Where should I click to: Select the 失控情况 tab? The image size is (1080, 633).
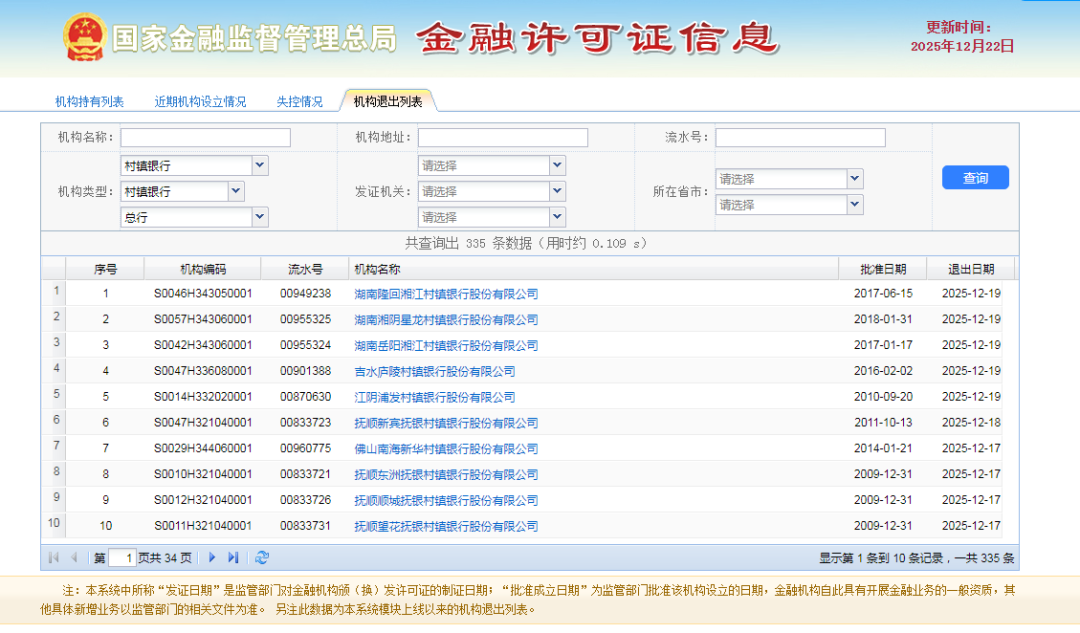[x=299, y=102]
